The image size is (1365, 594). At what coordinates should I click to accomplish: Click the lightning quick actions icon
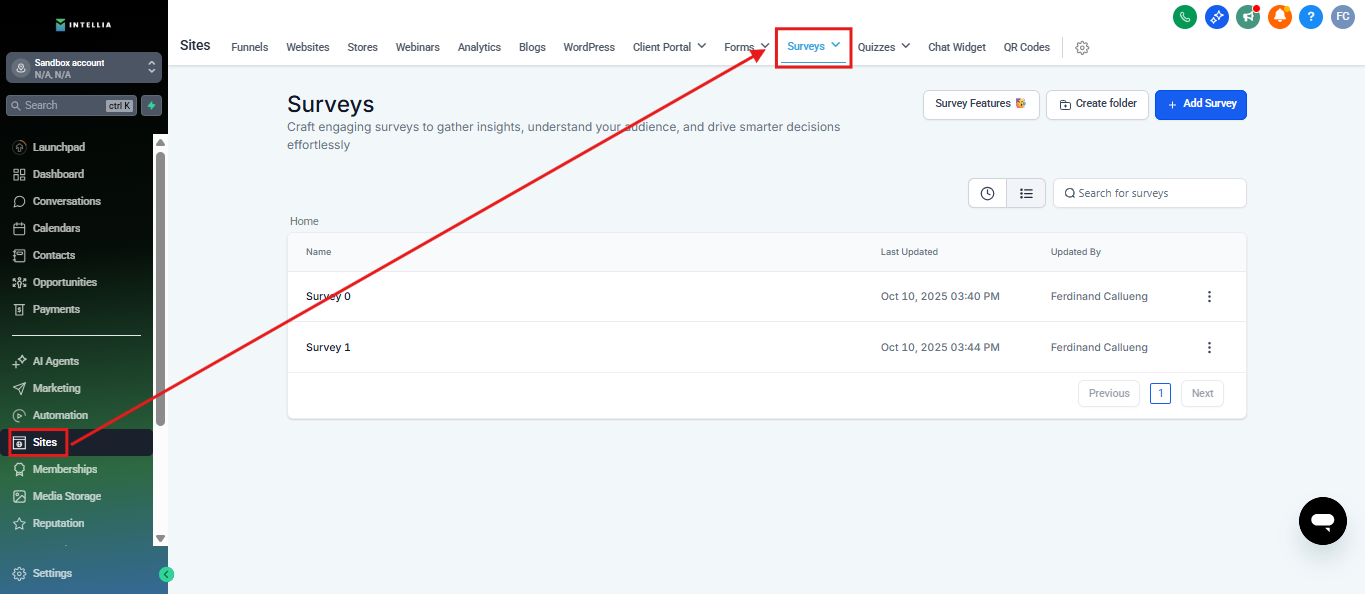pos(151,105)
